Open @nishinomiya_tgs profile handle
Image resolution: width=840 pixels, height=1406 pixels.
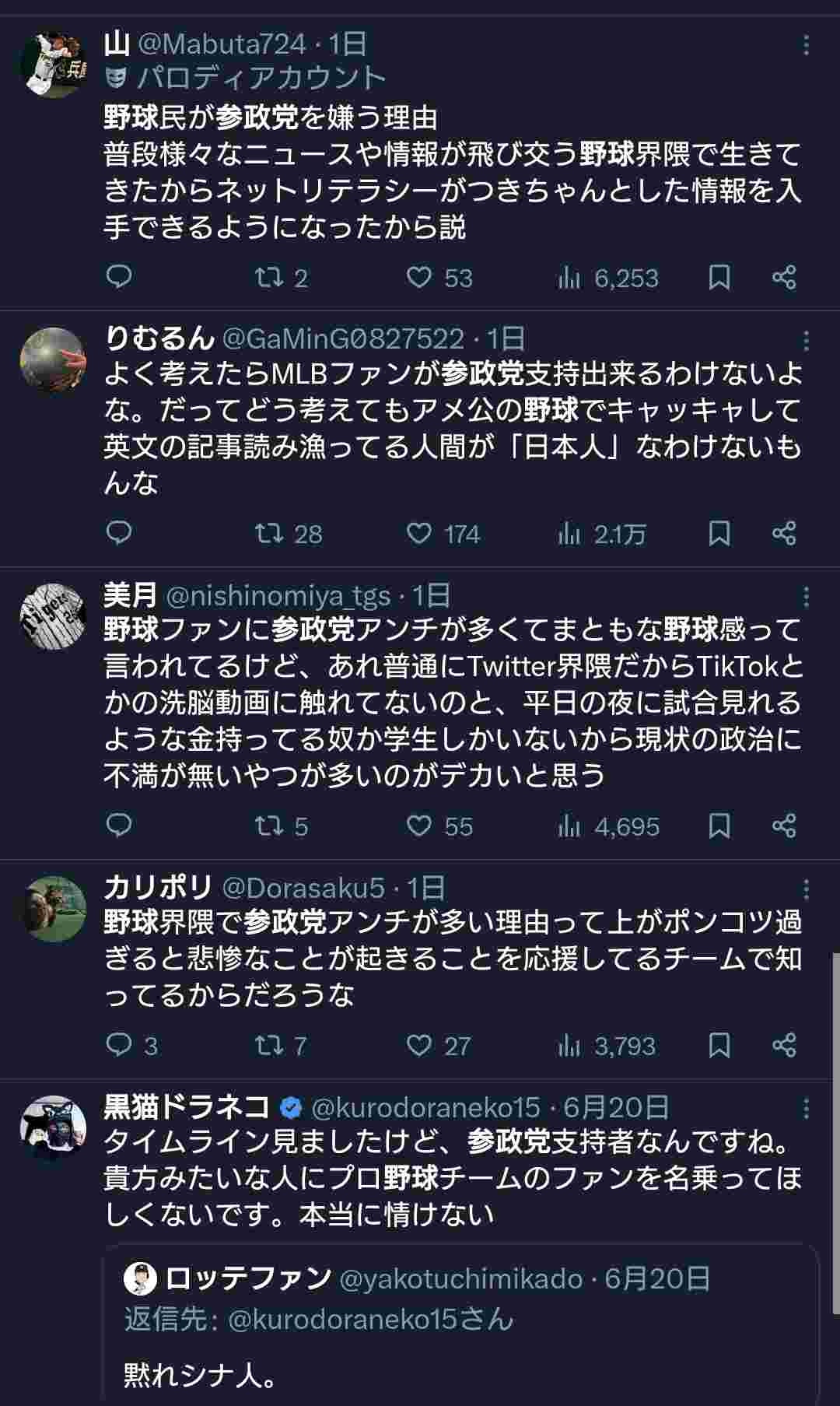click(x=278, y=596)
